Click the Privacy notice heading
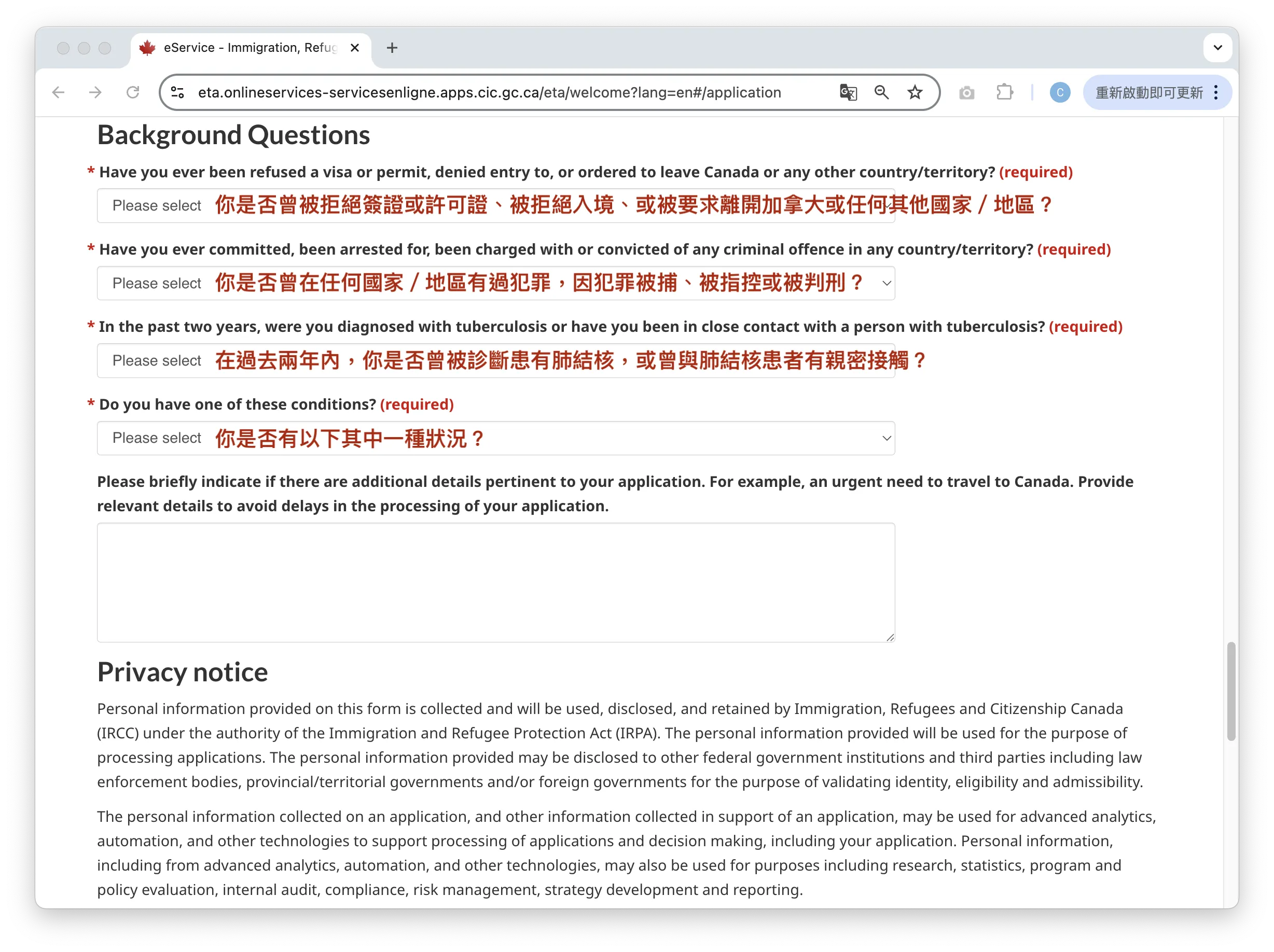This screenshot has height=952, width=1274. 183,673
